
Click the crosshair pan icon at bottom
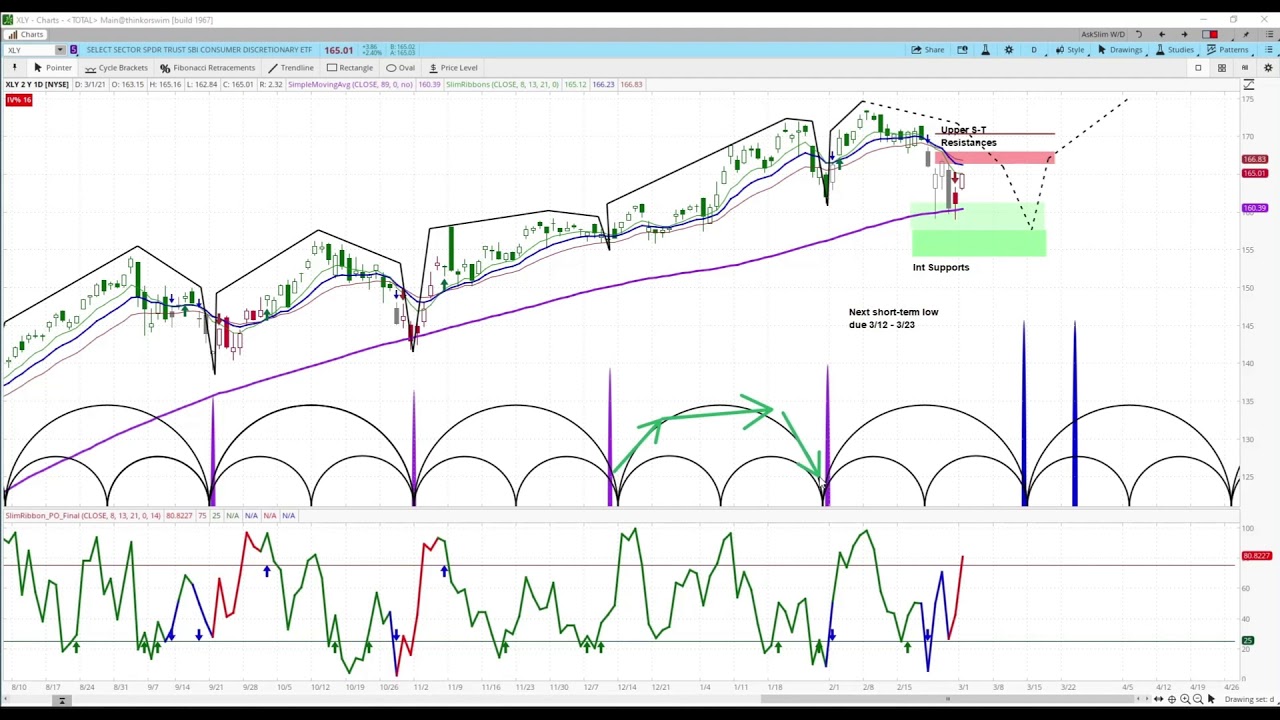pos(1171,699)
